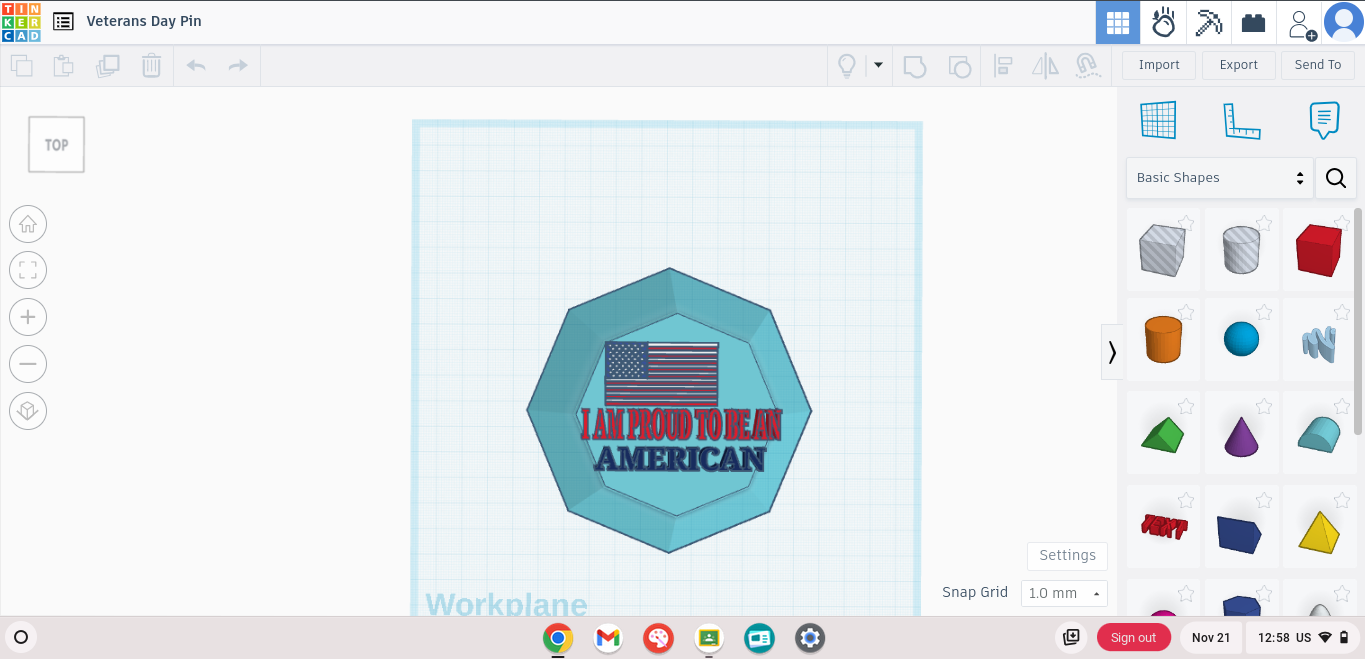Screen dimensions: 1365x659
Task: Select the blue Sphere shape
Action: tap(1240, 339)
